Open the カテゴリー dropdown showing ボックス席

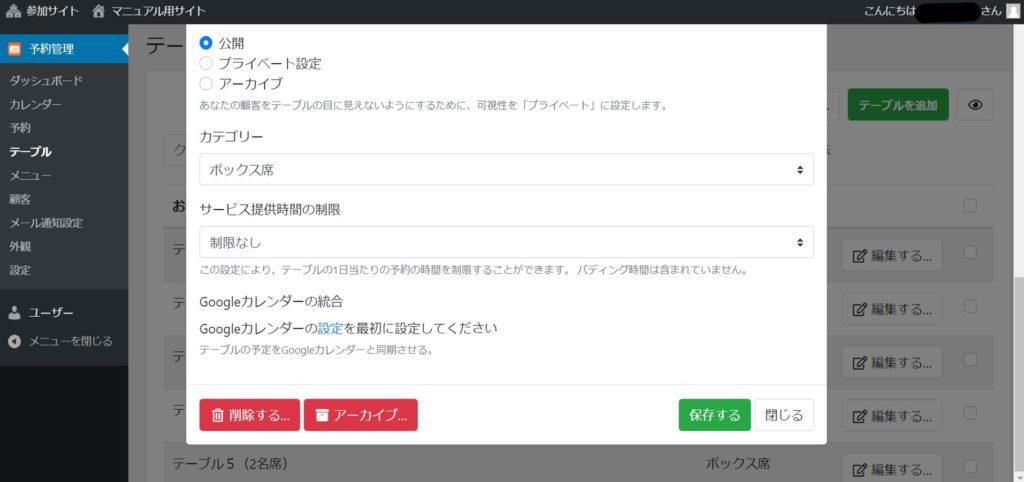pos(506,170)
